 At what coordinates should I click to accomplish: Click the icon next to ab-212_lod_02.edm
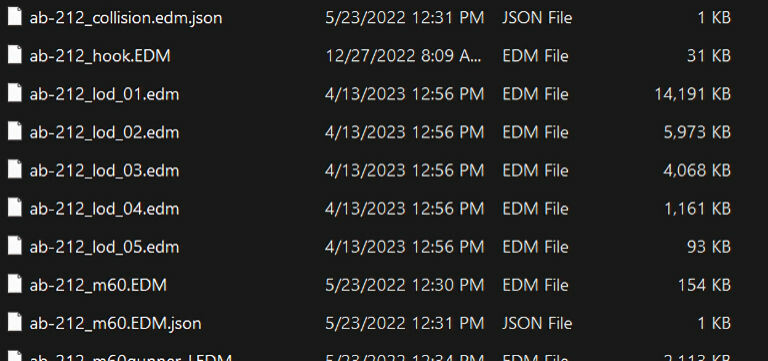pos(15,132)
